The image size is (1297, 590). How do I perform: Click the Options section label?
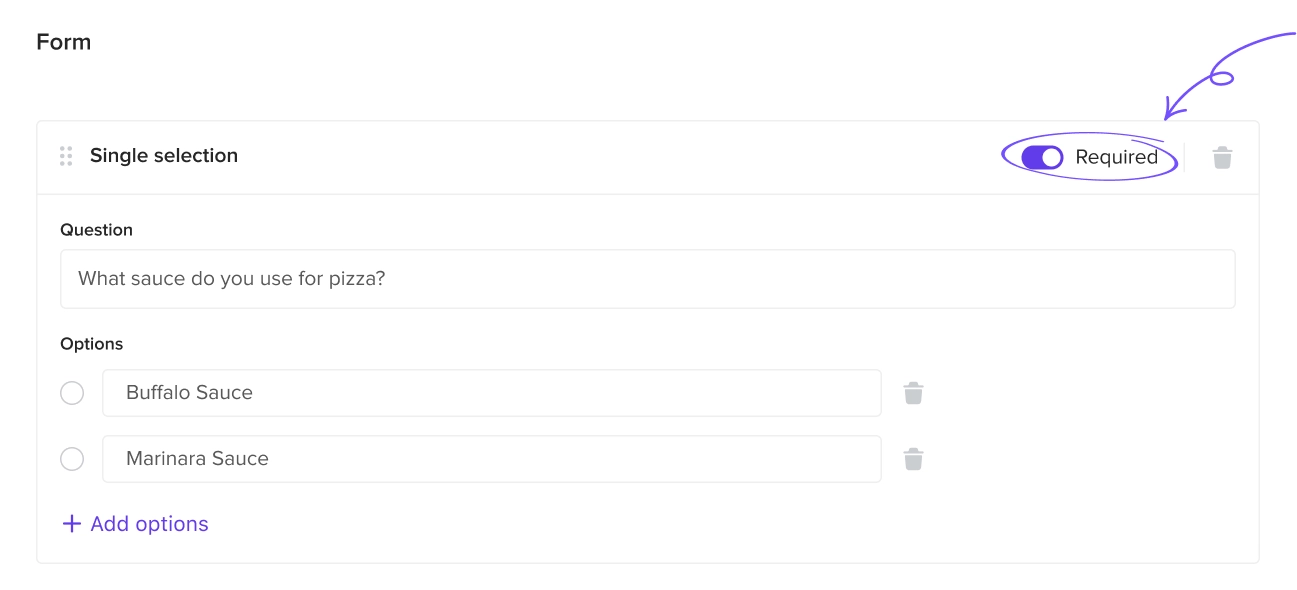point(91,344)
